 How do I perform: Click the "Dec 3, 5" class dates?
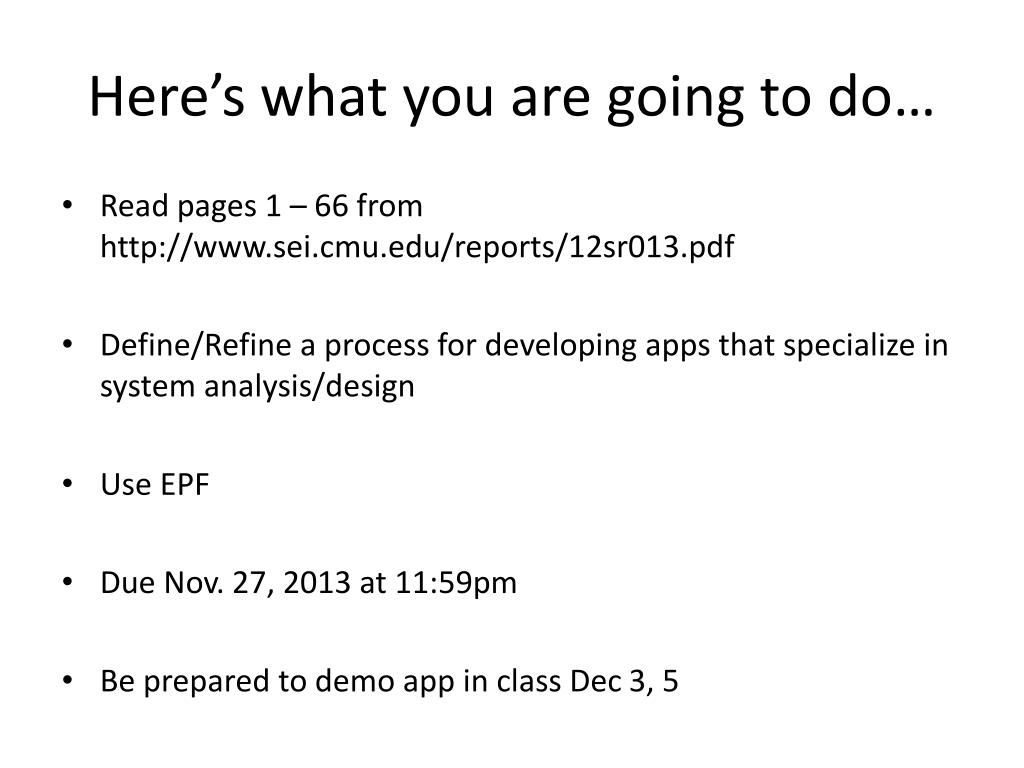pos(624,682)
